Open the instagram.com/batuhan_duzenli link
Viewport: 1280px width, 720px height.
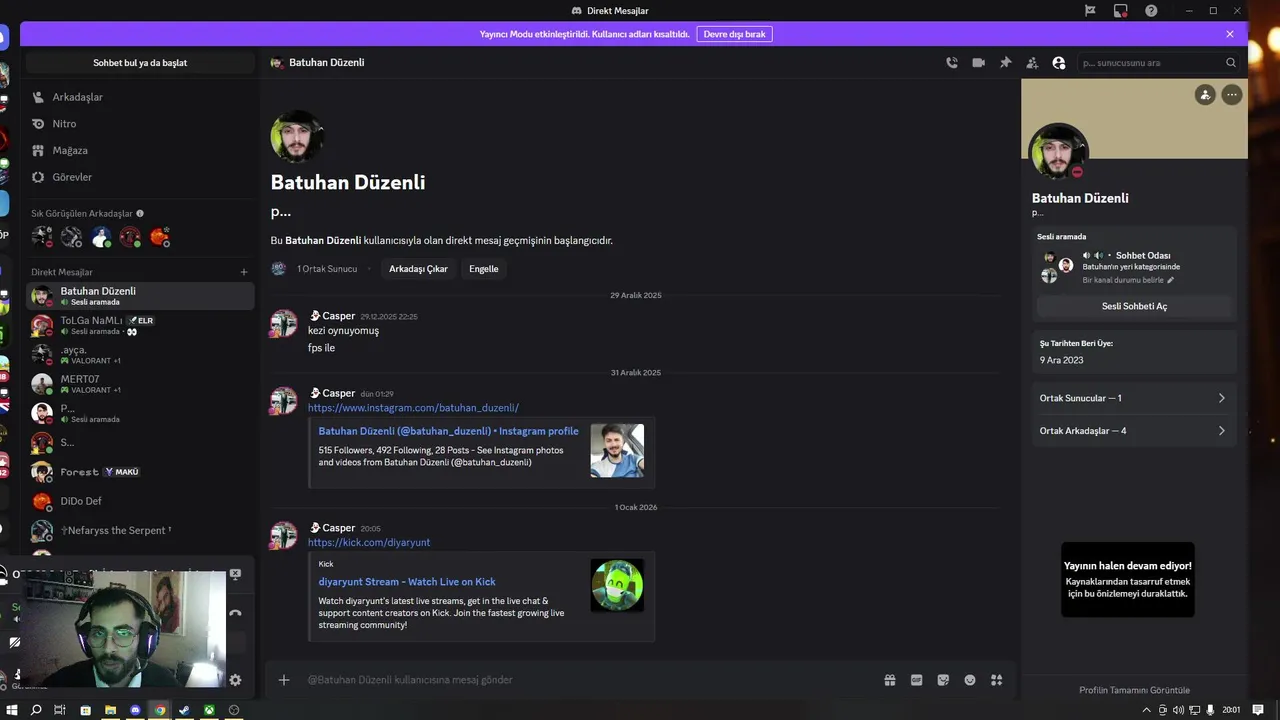tap(413, 408)
